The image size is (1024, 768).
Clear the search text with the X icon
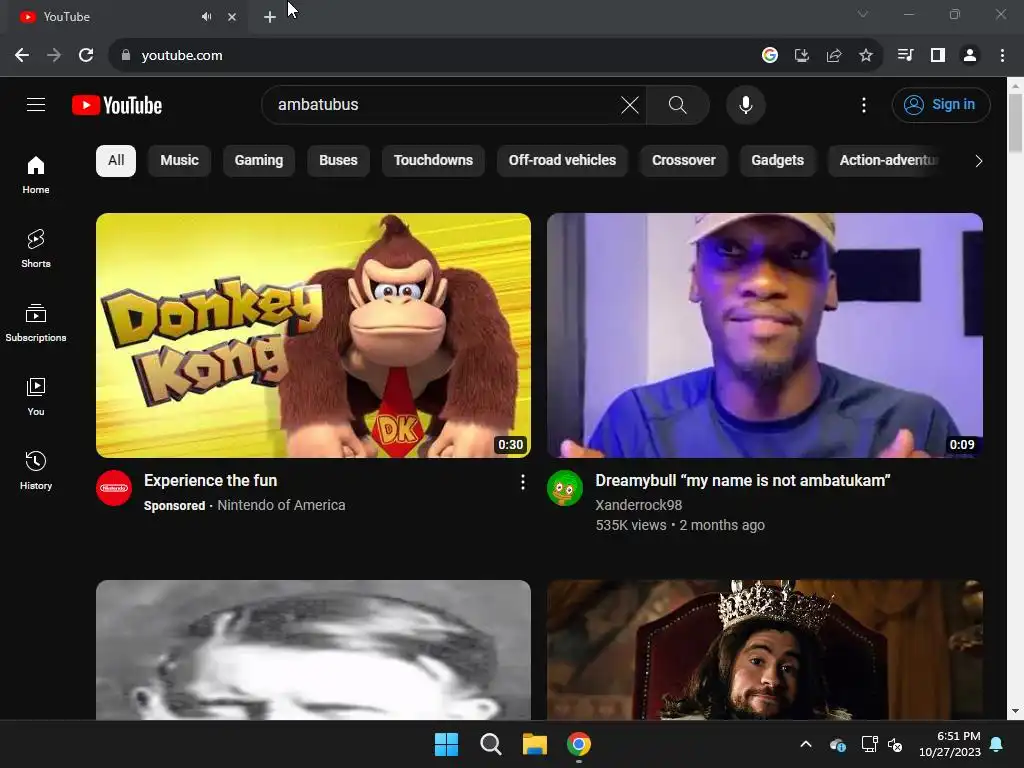[630, 104]
